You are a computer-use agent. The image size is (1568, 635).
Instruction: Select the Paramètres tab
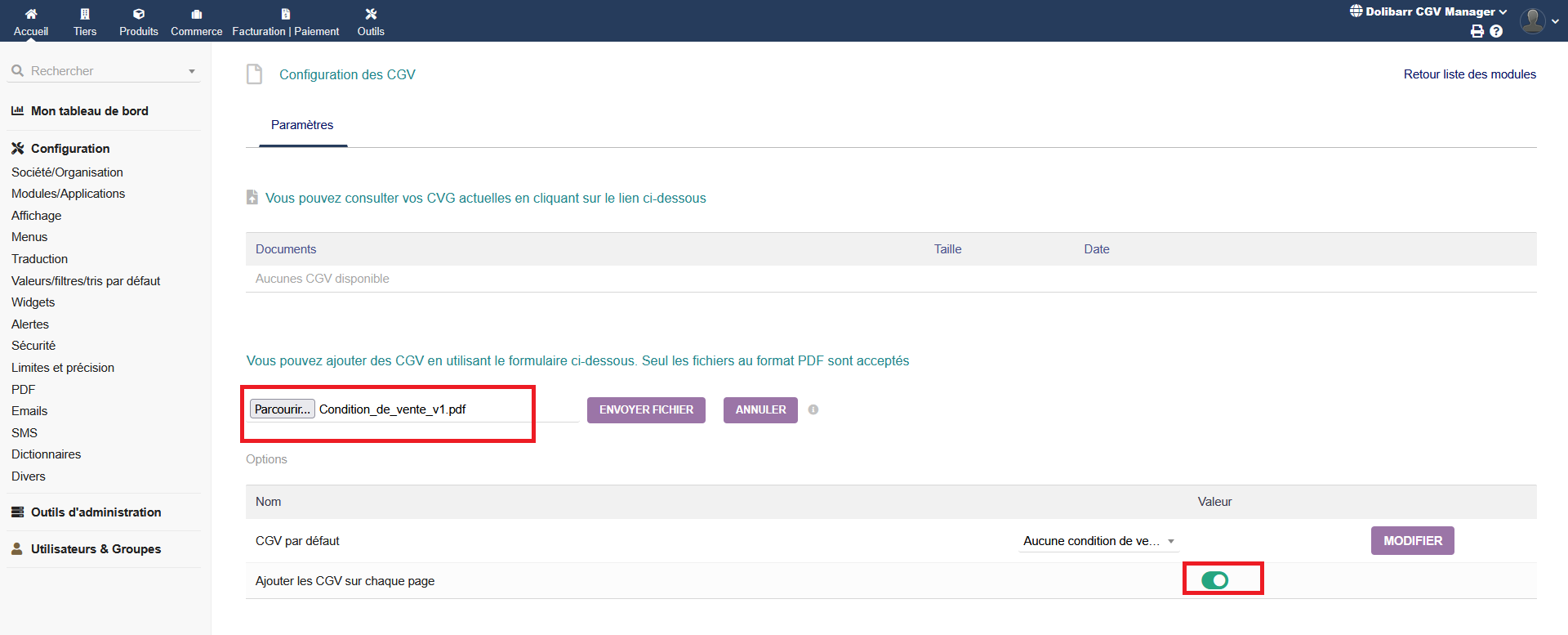pos(302,125)
